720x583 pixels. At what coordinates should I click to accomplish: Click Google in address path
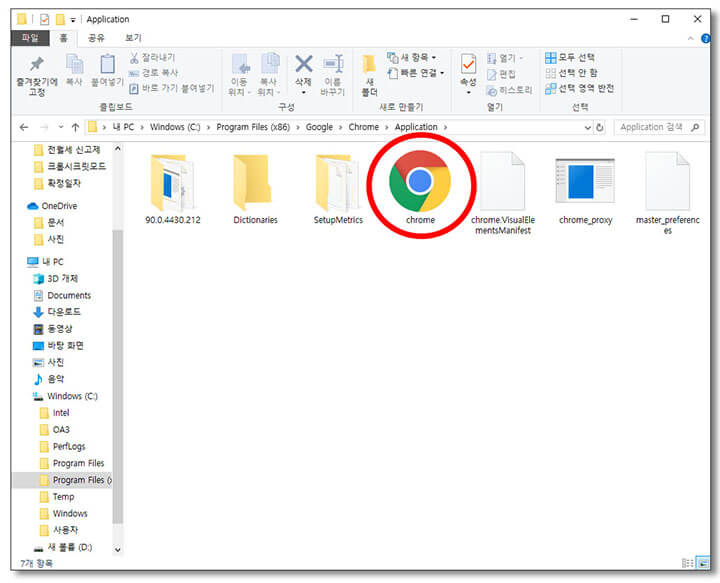(319, 127)
